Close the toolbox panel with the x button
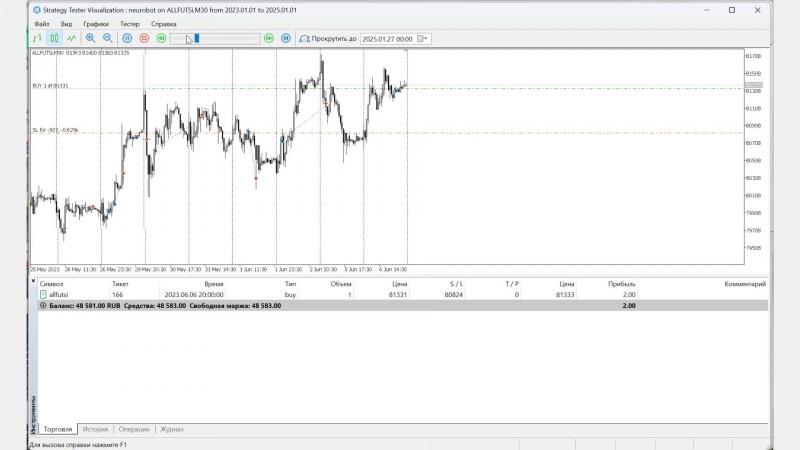The height and width of the screenshot is (450, 800). pyautogui.click(x=34, y=281)
